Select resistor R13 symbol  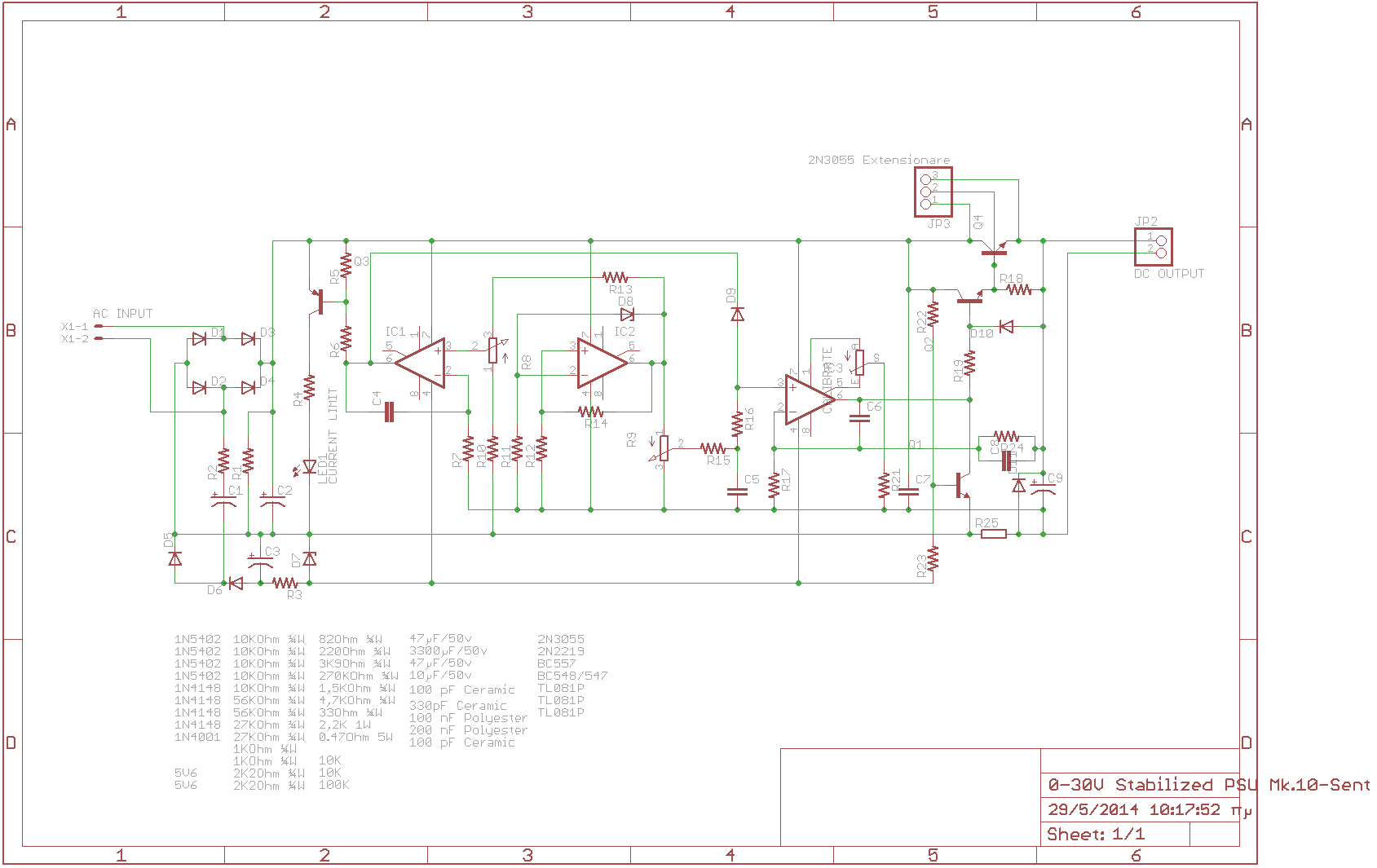(x=615, y=277)
